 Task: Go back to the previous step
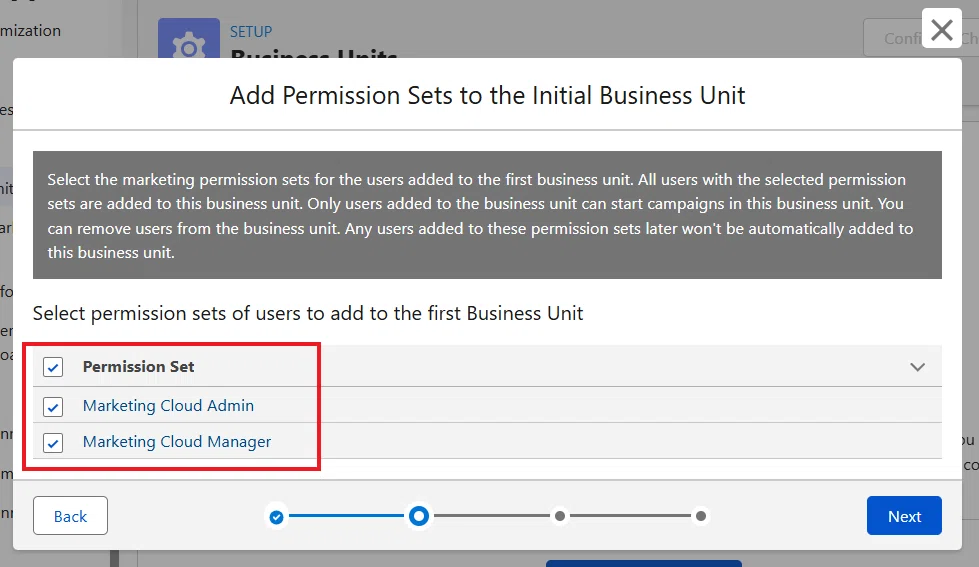click(71, 516)
